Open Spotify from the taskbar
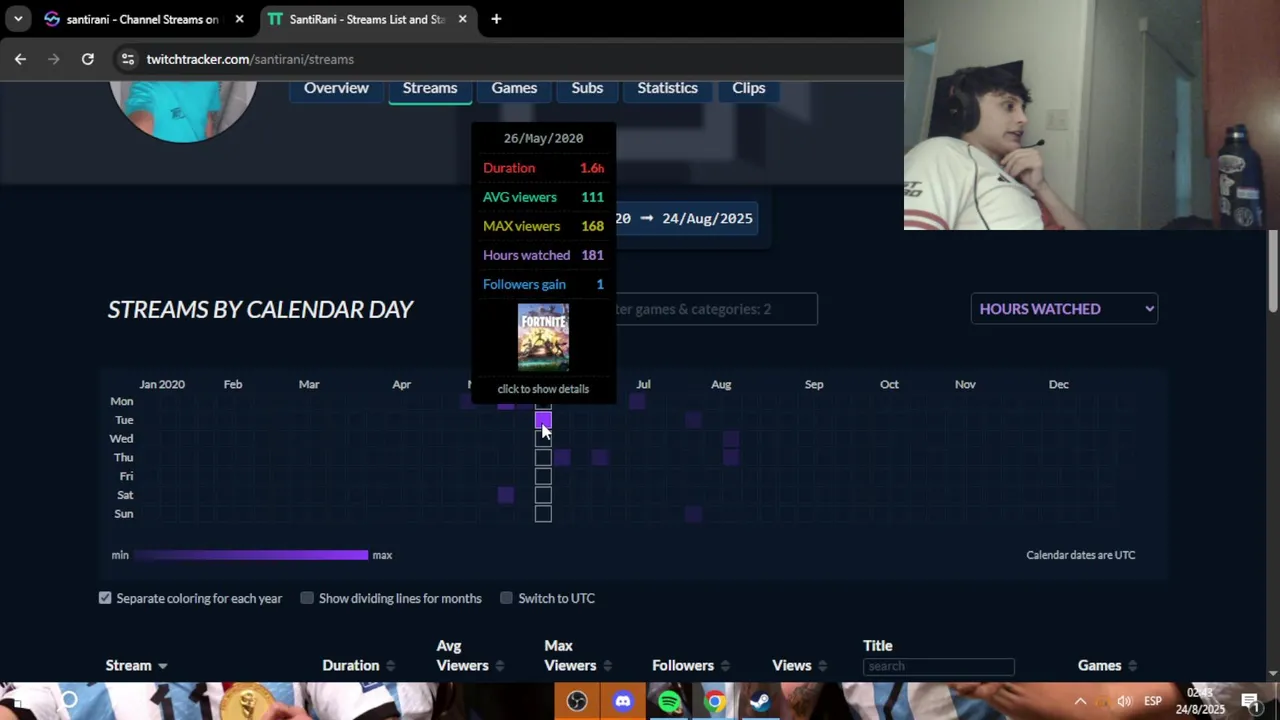 669,701
